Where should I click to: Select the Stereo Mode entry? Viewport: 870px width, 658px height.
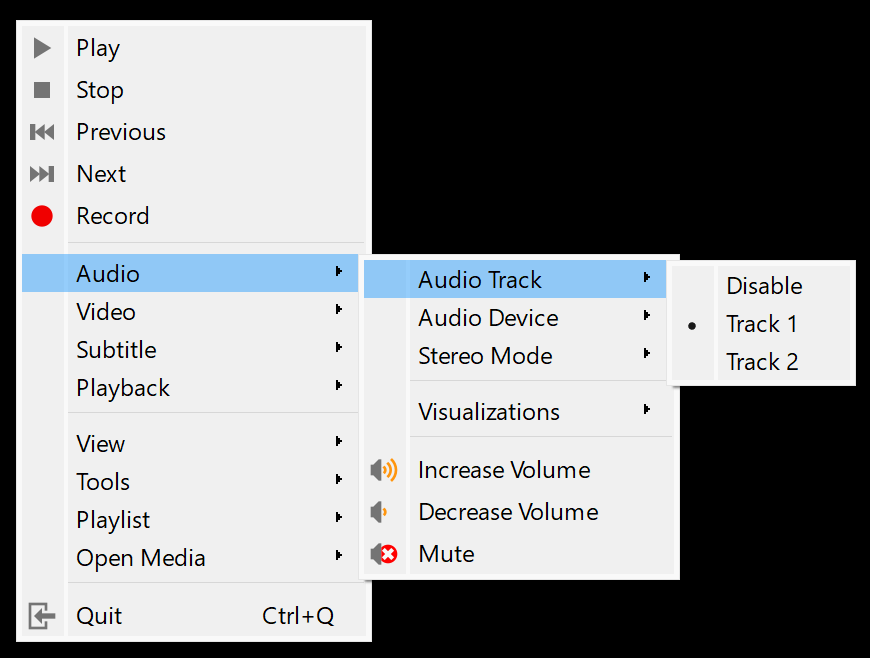(485, 356)
